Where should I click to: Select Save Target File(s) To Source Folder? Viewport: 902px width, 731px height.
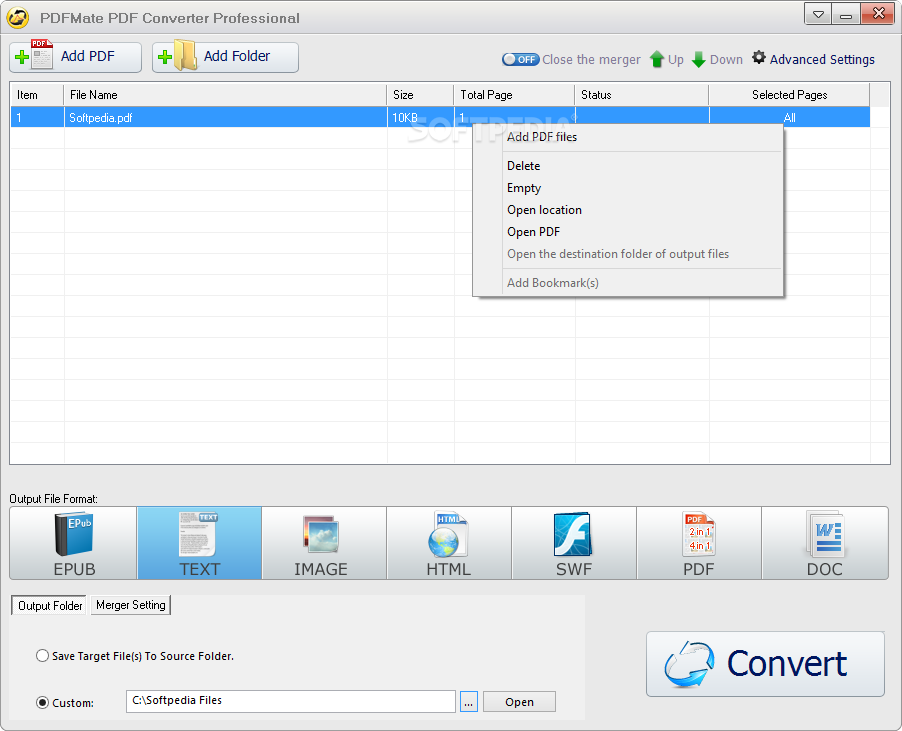tap(135, 656)
